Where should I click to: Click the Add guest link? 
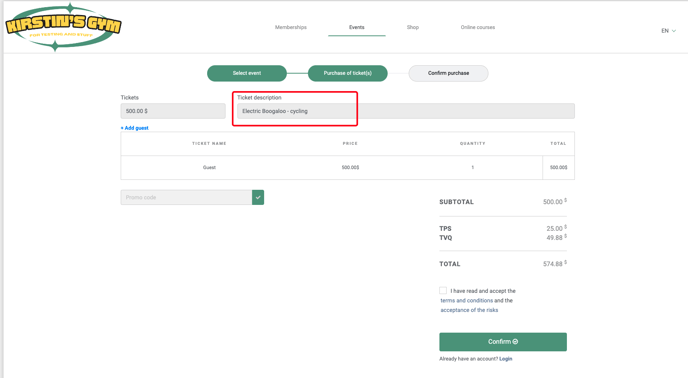[x=135, y=128]
